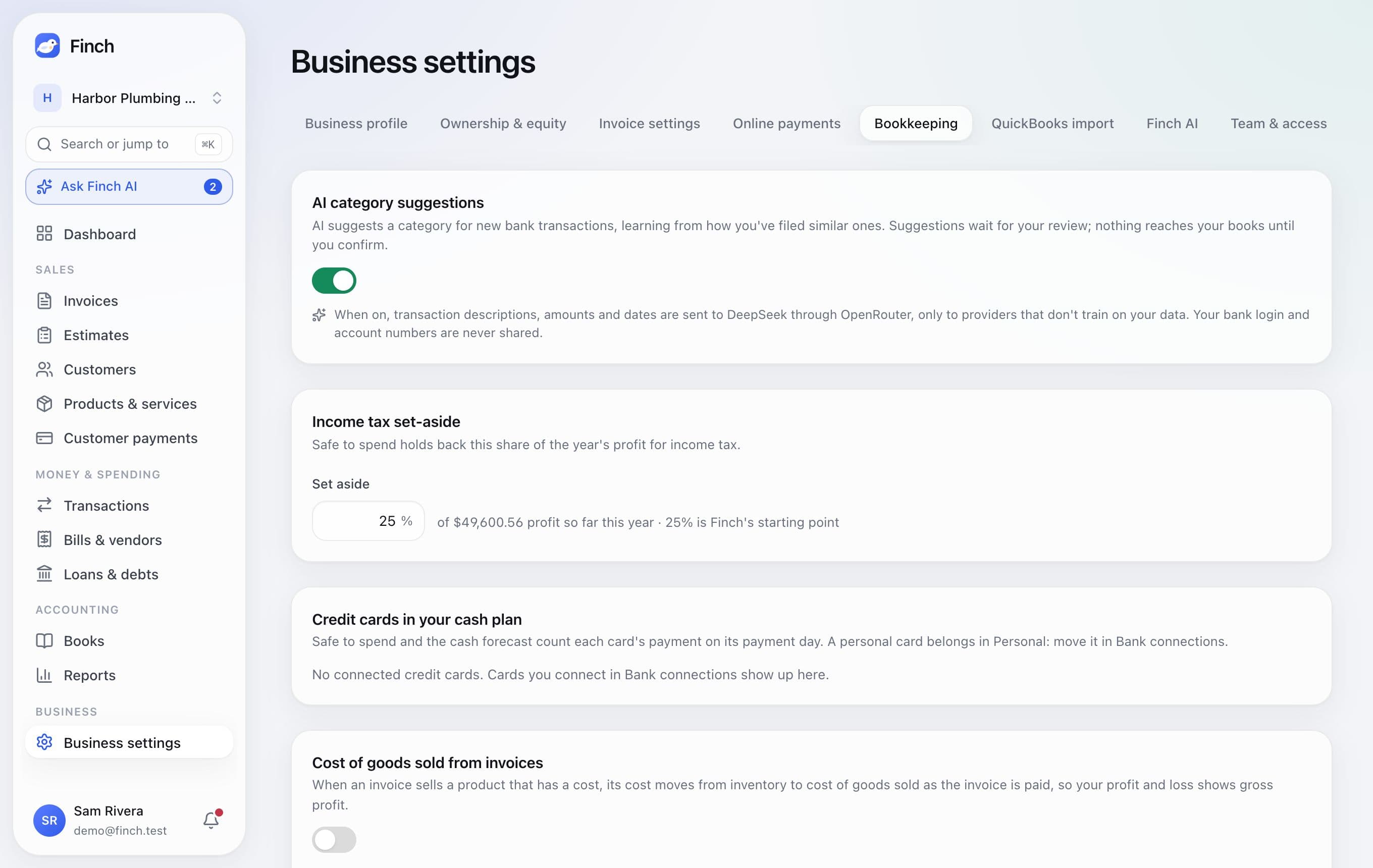The height and width of the screenshot is (868, 1373).
Task: Open the Invoice settings tab
Action: click(649, 123)
